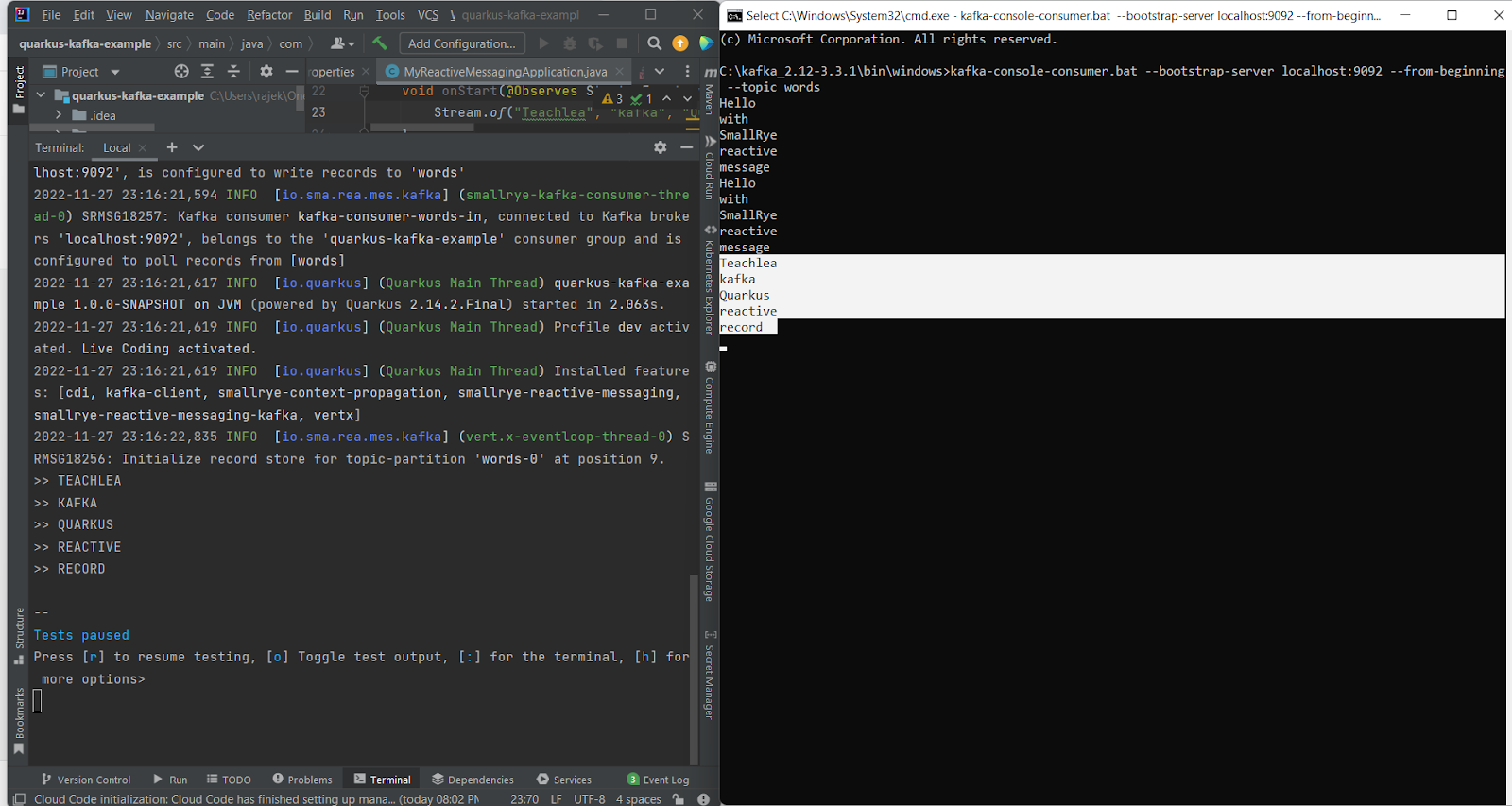Open the Project side tool window

pyautogui.click(x=19, y=90)
